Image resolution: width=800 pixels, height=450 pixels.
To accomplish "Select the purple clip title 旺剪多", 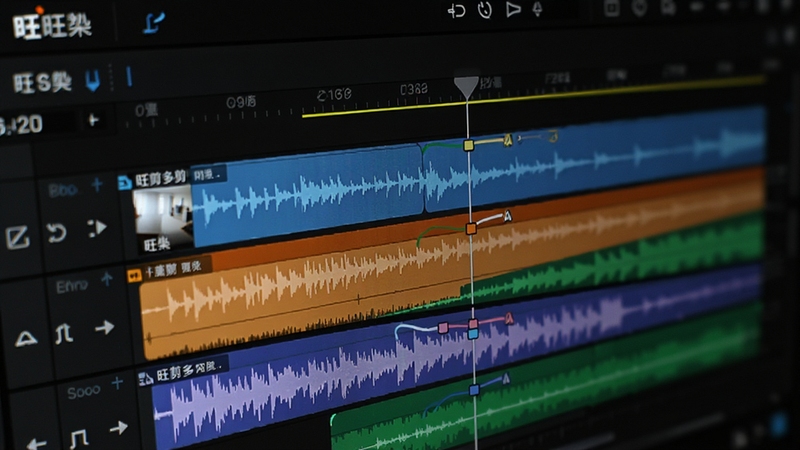I will 189,371.
